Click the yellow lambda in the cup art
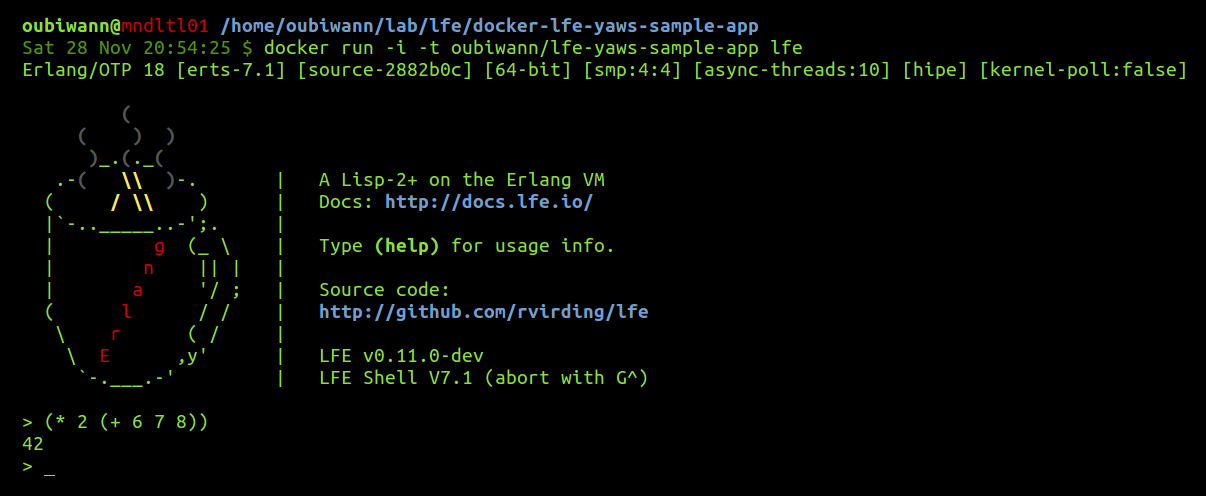Screen dimensions: 1206x496 click(132, 191)
